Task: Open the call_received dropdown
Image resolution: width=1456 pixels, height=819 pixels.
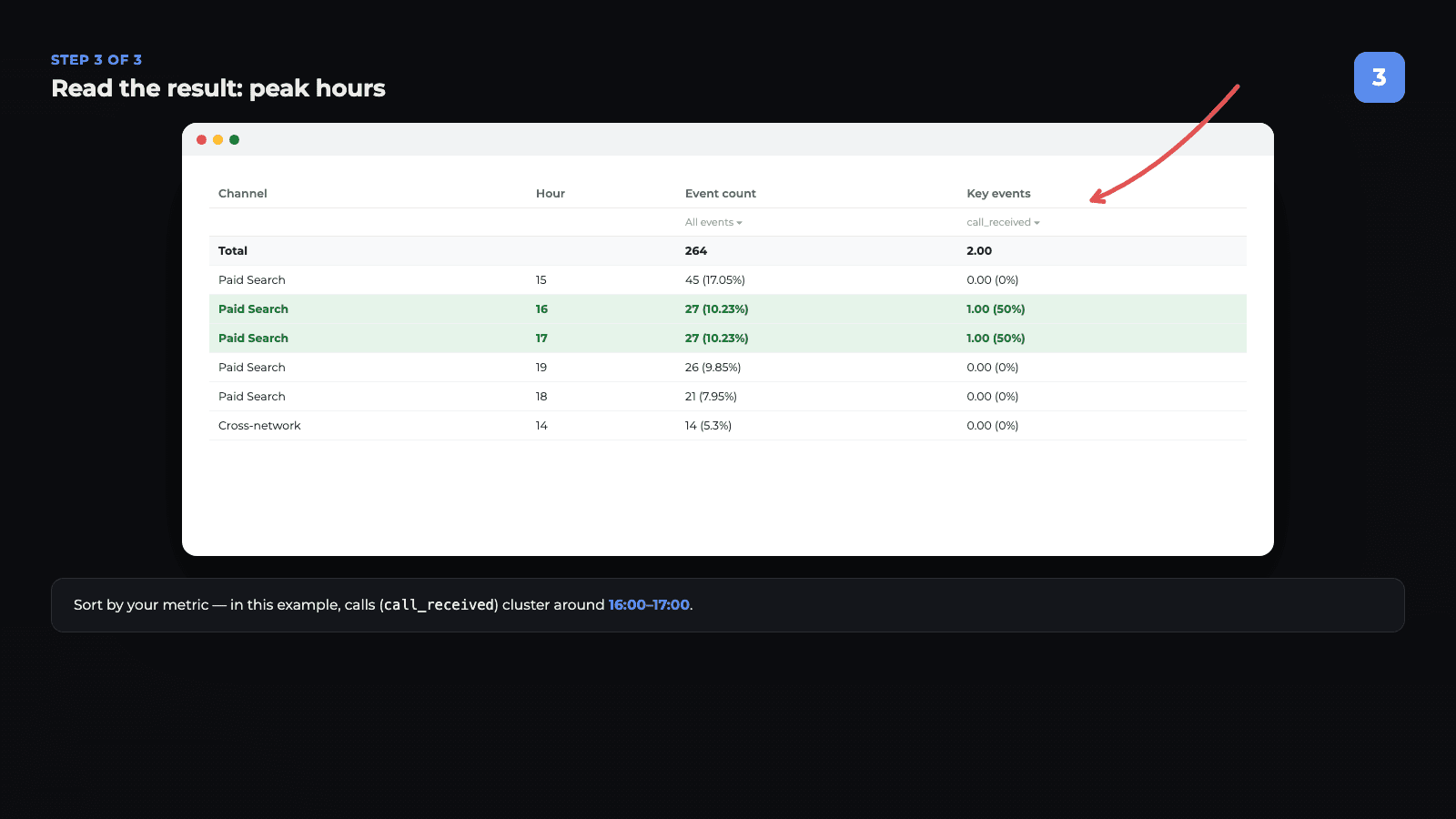Action: tap(1003, 222)
